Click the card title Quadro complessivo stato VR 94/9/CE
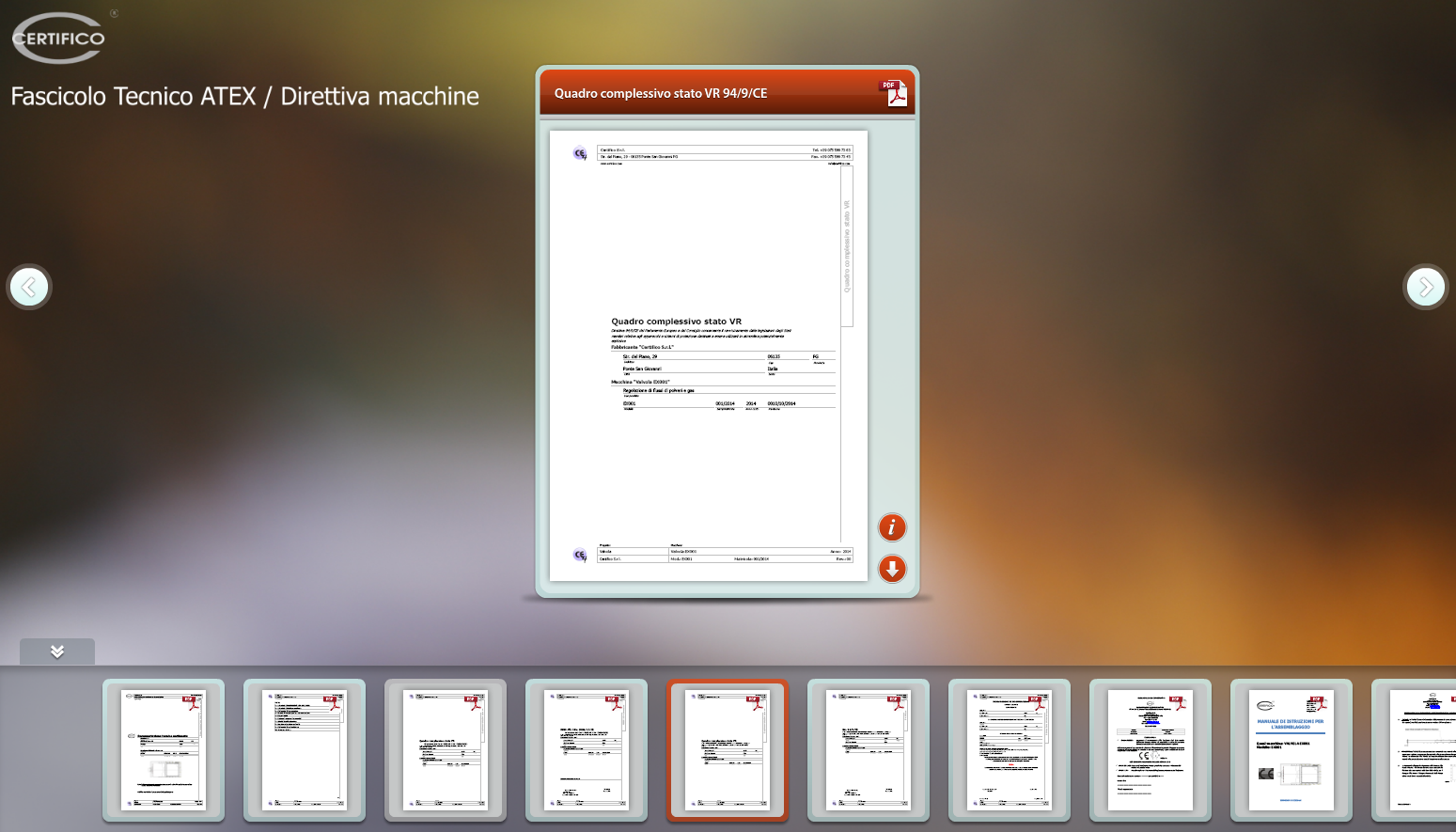This screenshot has height=832, width=1456. point(661,93)
